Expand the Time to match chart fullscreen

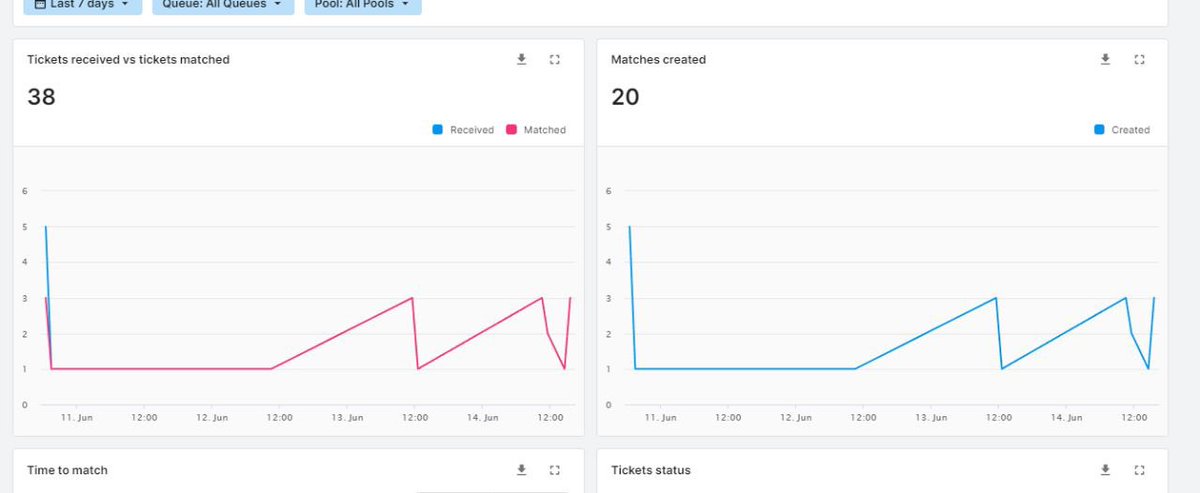tap(555, 470)
